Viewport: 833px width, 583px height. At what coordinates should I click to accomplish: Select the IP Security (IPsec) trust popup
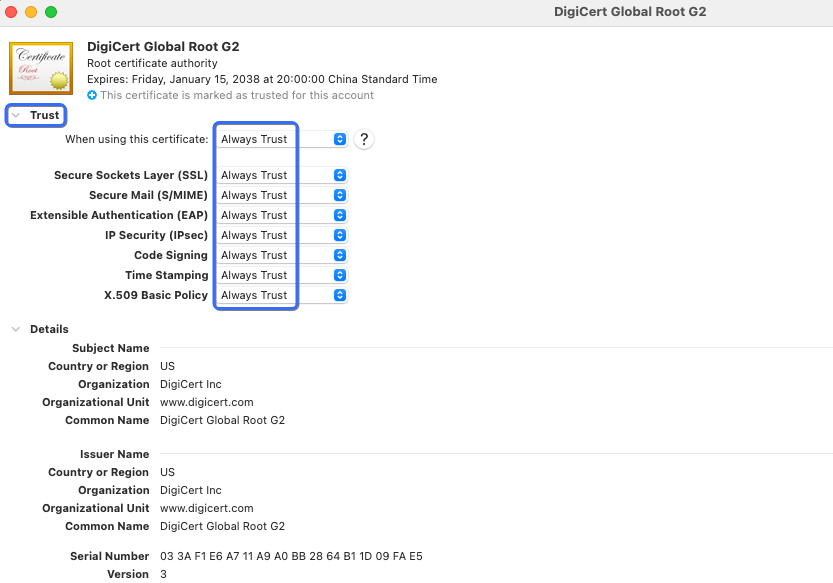281,235
